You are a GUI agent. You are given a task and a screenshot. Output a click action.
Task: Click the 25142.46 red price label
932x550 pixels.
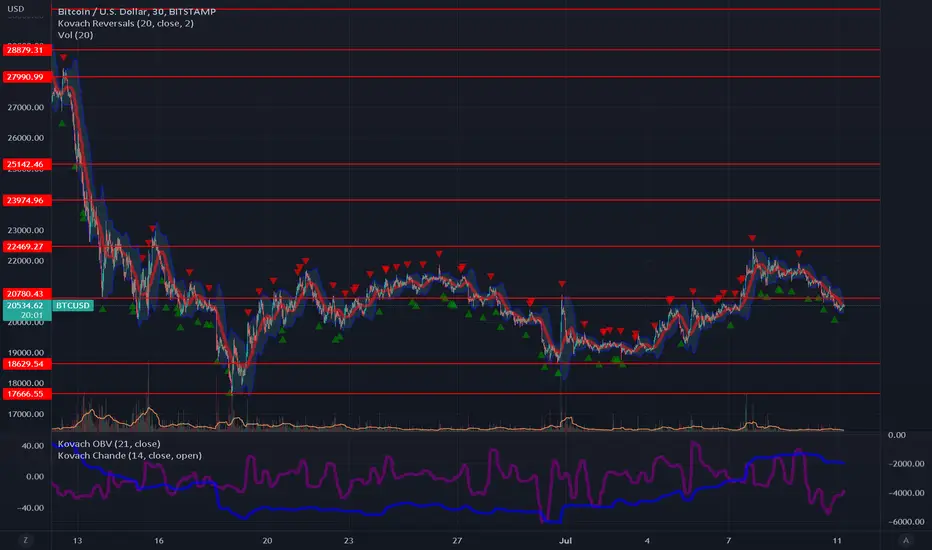27,164
